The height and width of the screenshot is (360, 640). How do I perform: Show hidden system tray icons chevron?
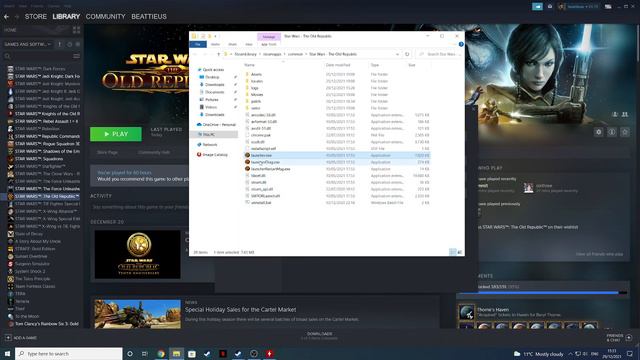click(x=570, y=354)
